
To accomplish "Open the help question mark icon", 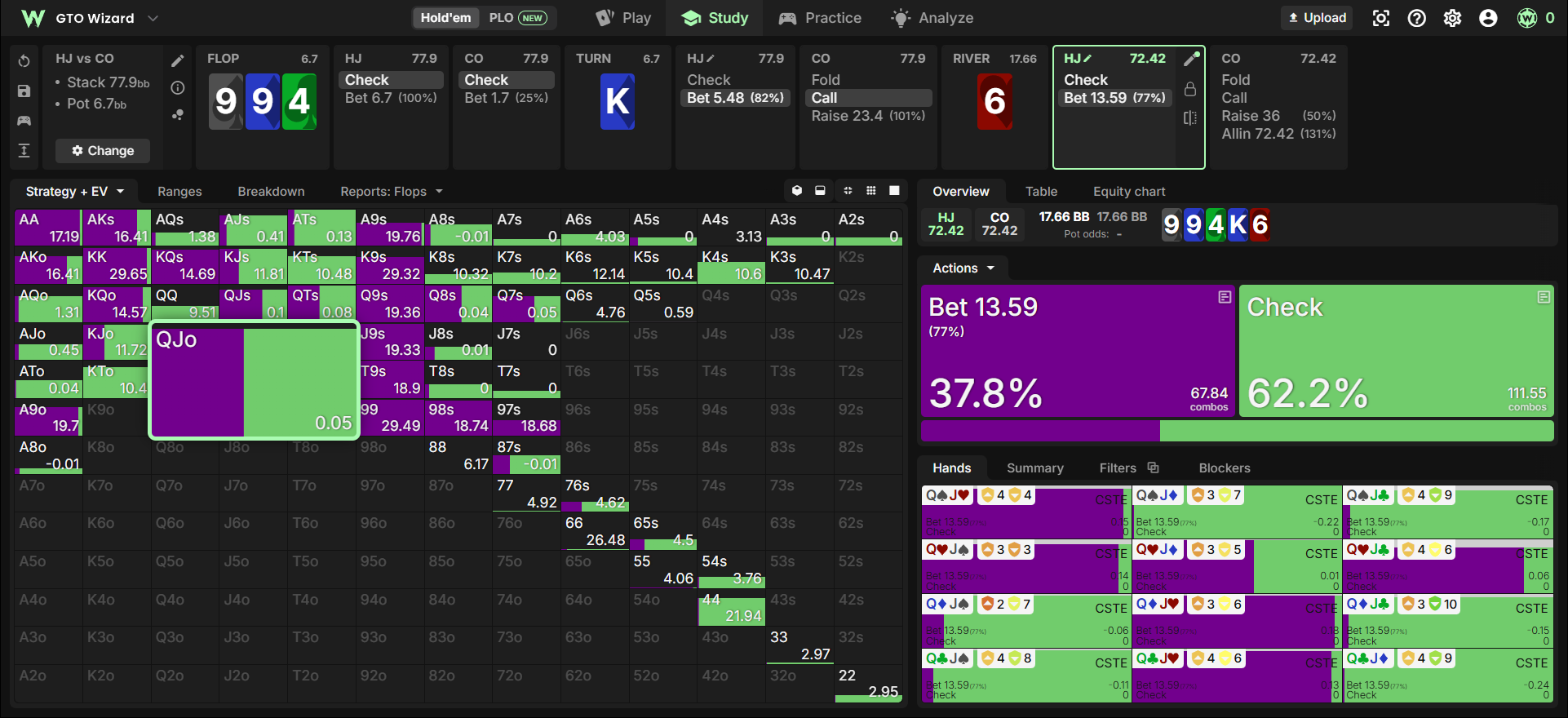I will 1417,18.
